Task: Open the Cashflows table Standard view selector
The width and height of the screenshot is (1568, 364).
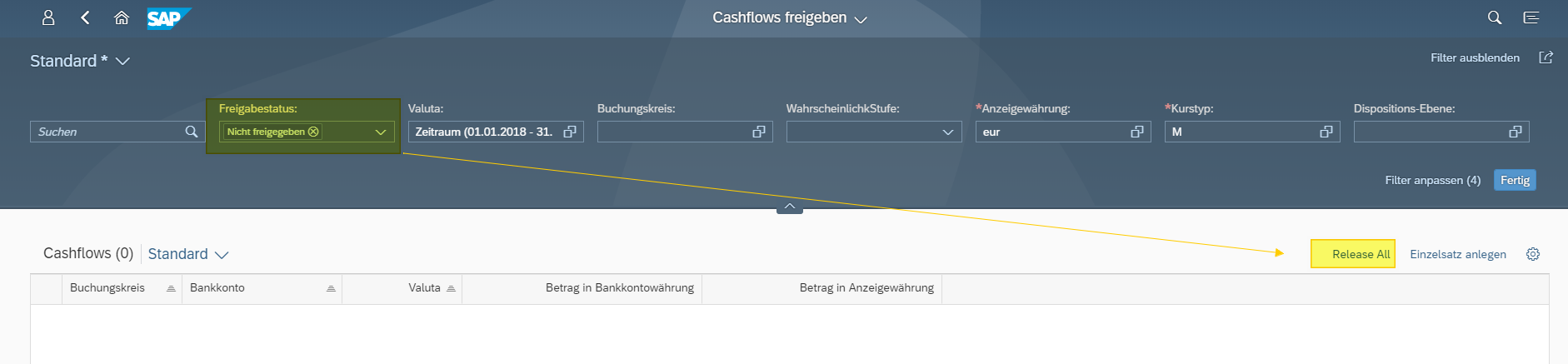Action: [188, 254]
